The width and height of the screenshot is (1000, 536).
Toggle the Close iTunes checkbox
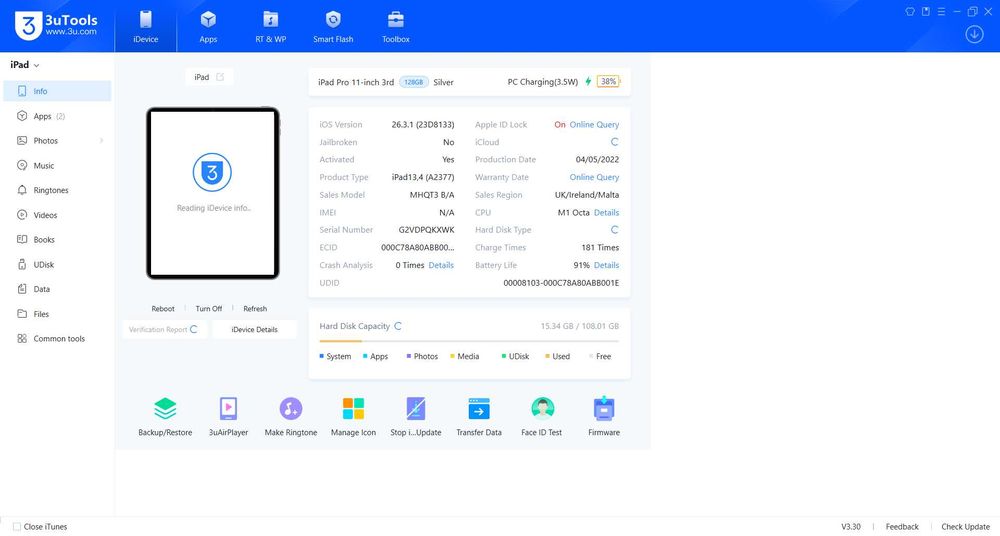pos(17,526)
